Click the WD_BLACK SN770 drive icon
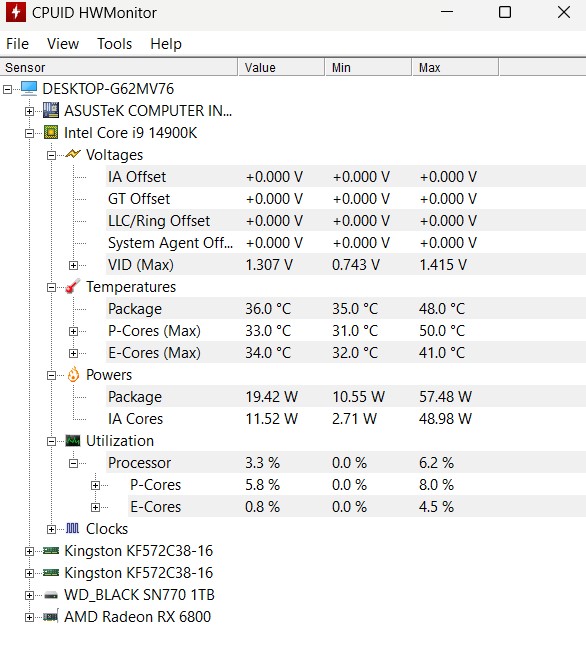The height and width of the screenshot is (672, 586). [x=51, y=595]
